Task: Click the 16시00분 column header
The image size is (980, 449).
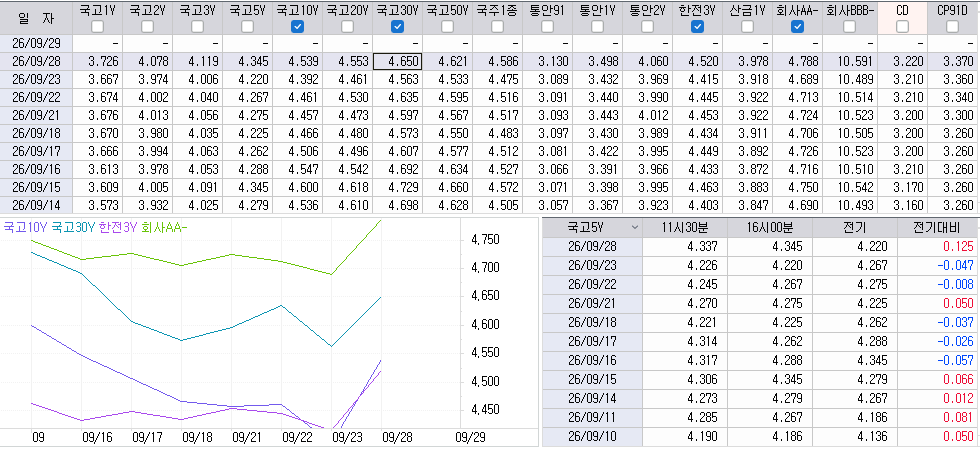Action: [769, 228]
